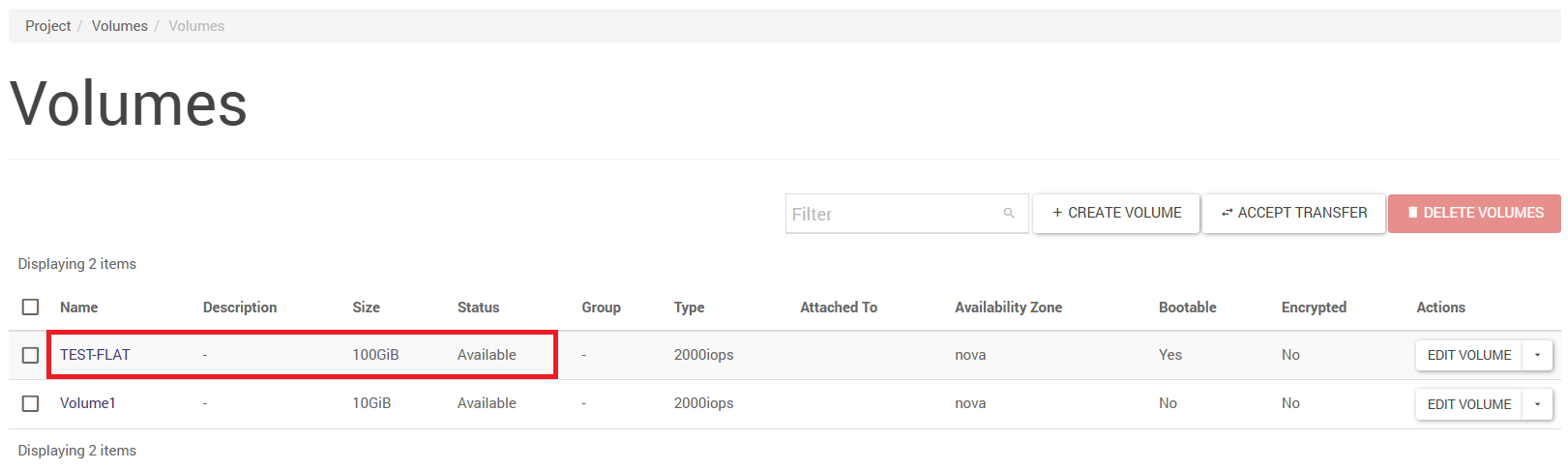Click the Bootable column header
This screenshot has height=470, width=1568.
tap(1187, 308)
